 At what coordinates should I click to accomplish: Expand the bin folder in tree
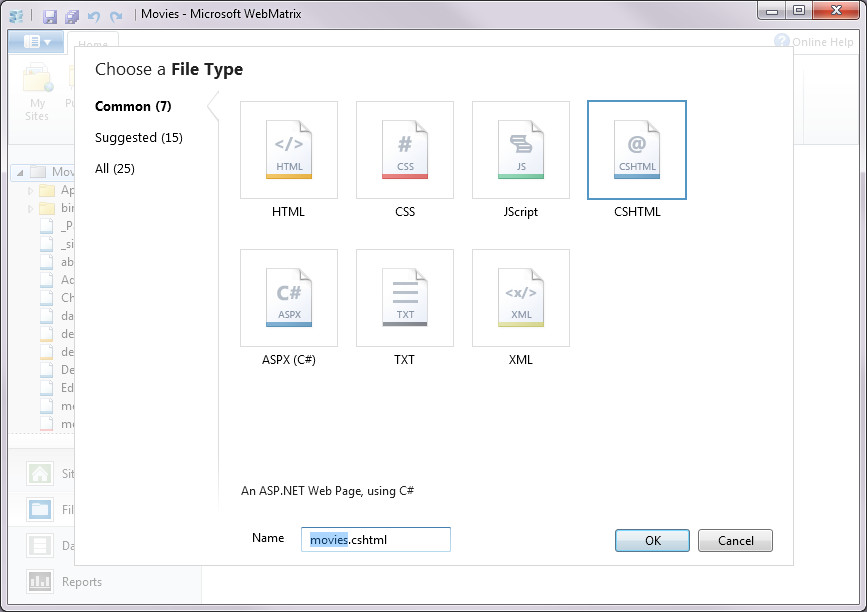pos(30,208)
